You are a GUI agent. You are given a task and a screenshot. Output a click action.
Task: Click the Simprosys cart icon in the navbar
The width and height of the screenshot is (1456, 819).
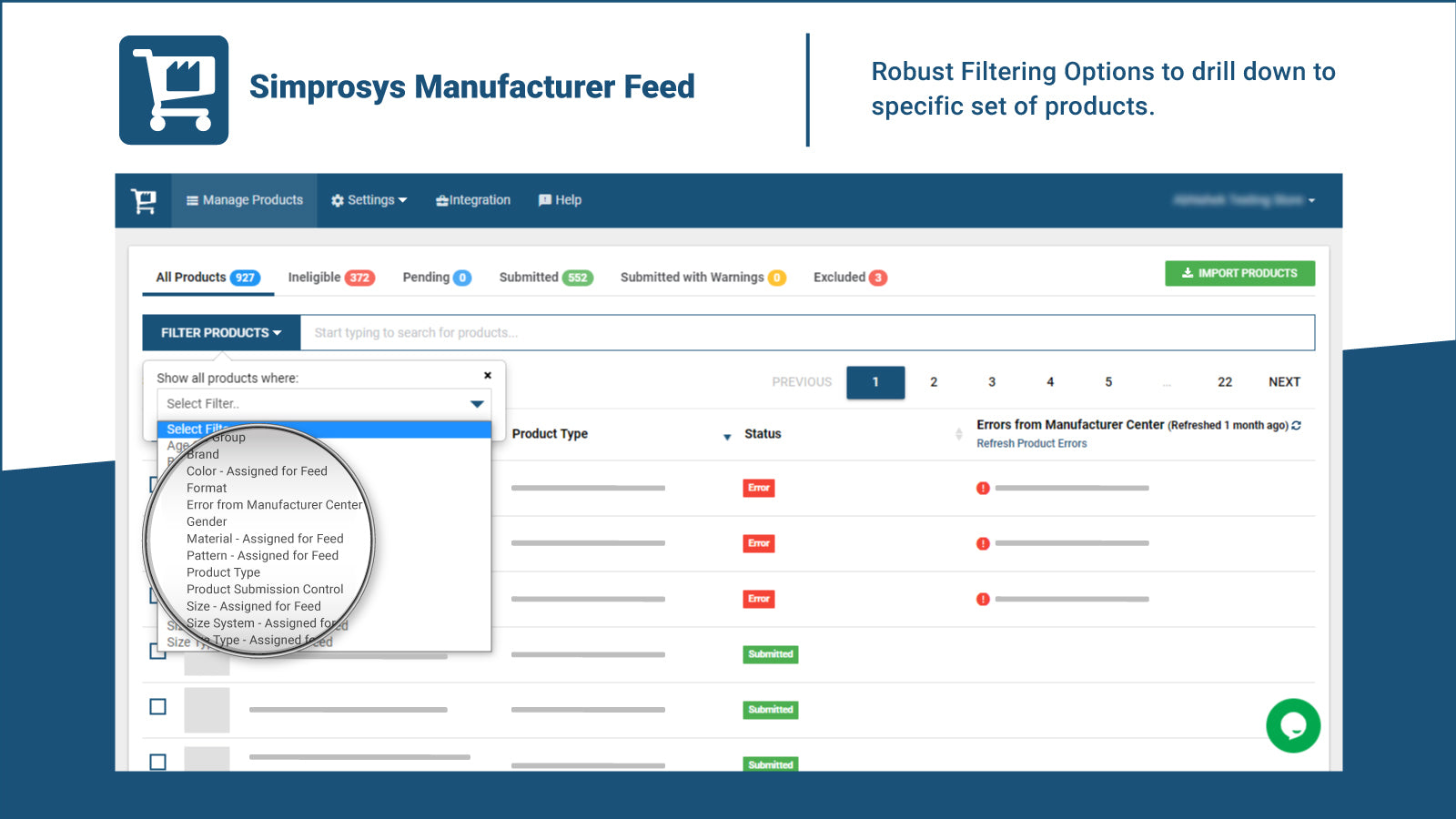pyautogui.click(x=145, y=199)
